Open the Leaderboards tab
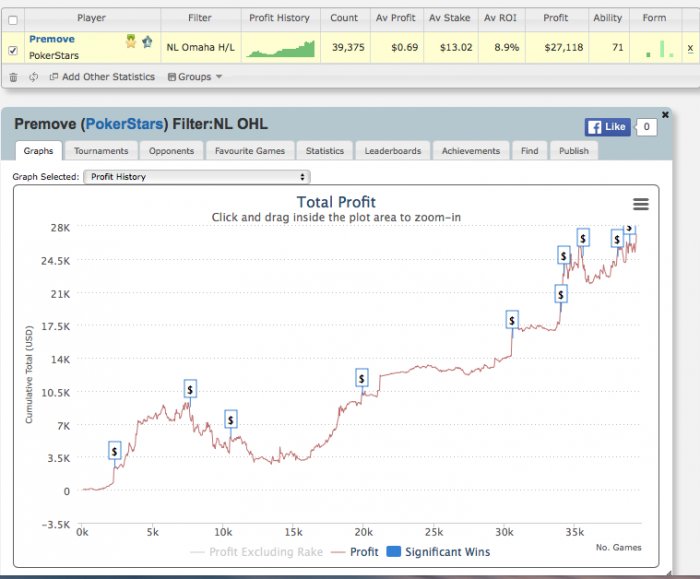 pos(393,151)
